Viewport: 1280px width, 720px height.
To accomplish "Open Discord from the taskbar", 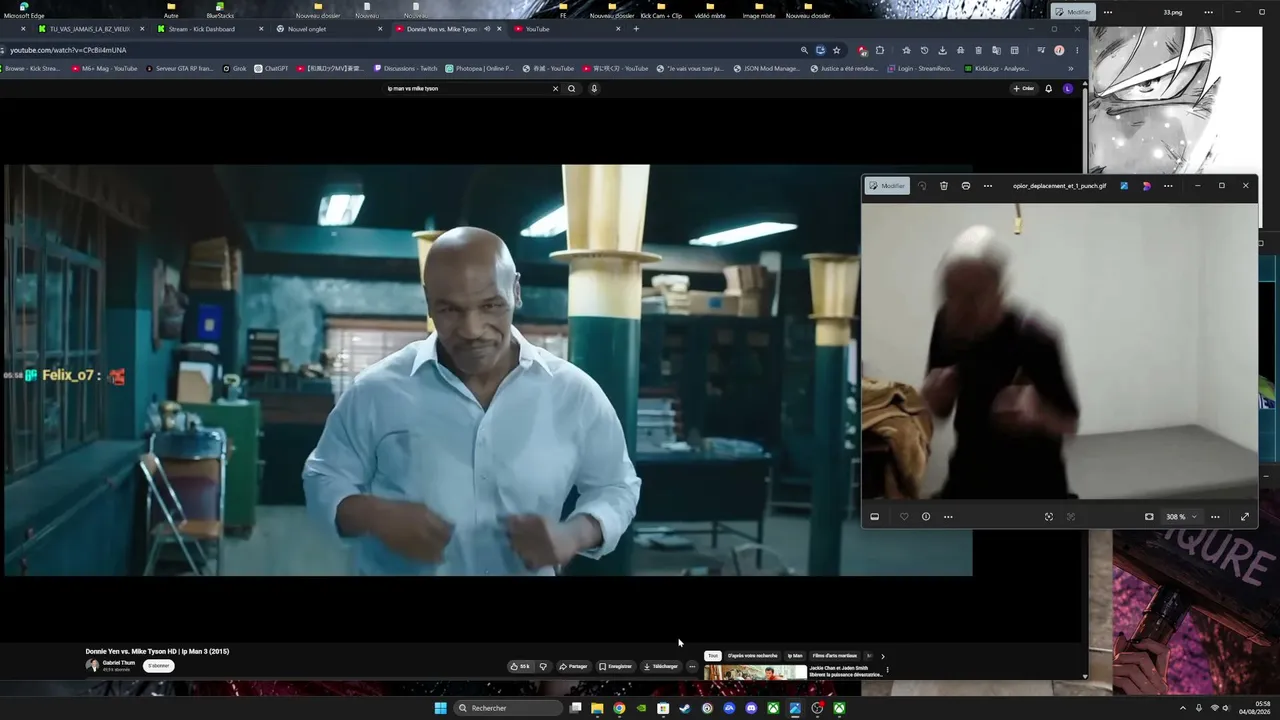I will click(751, 708).
